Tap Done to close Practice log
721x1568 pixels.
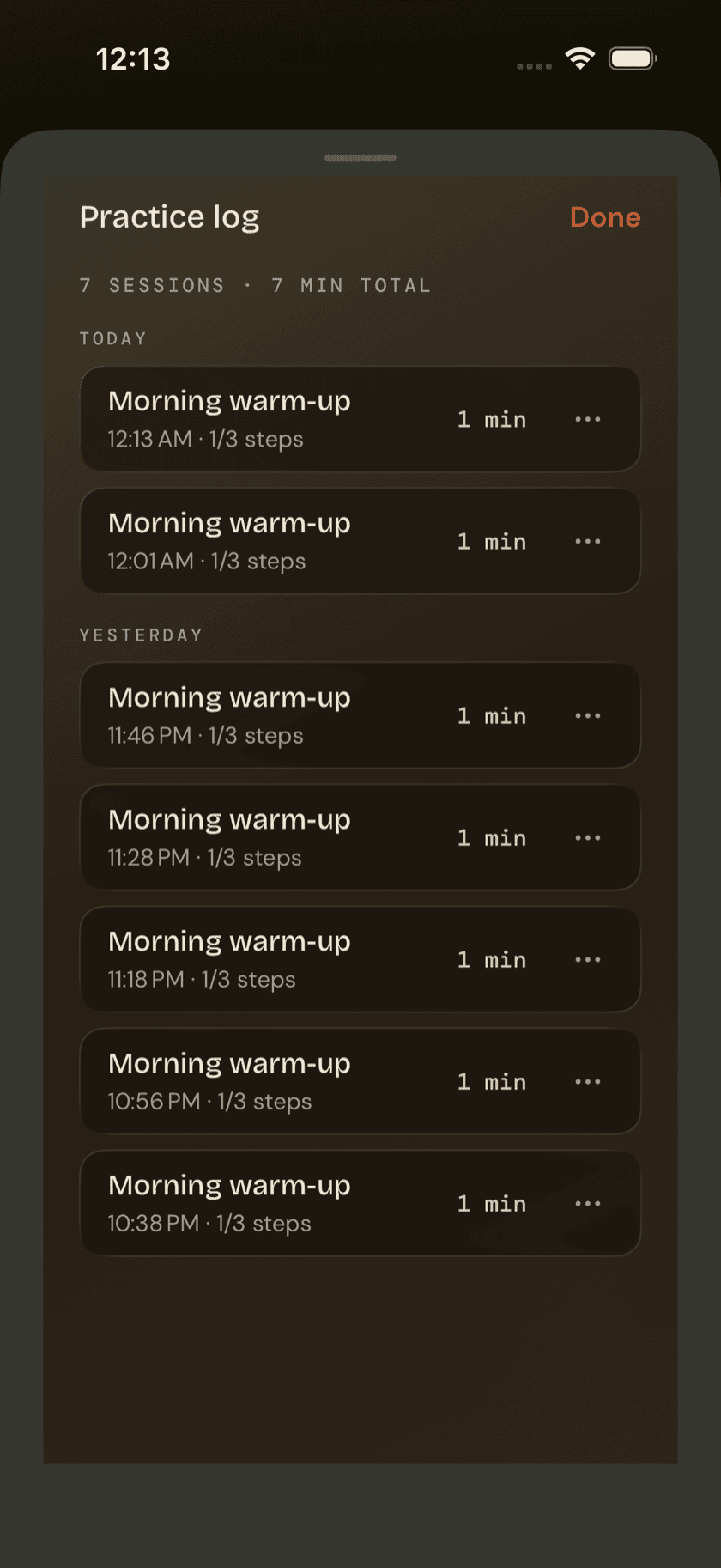click(x=605, y=217)
